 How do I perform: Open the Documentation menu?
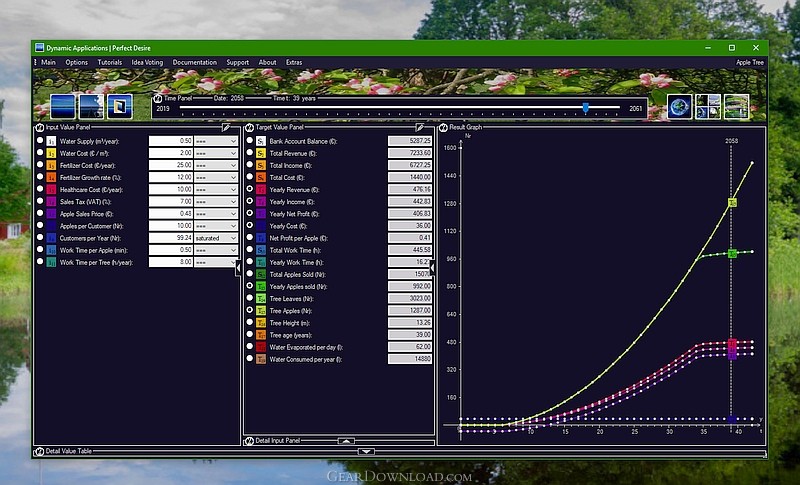(194, 62)
